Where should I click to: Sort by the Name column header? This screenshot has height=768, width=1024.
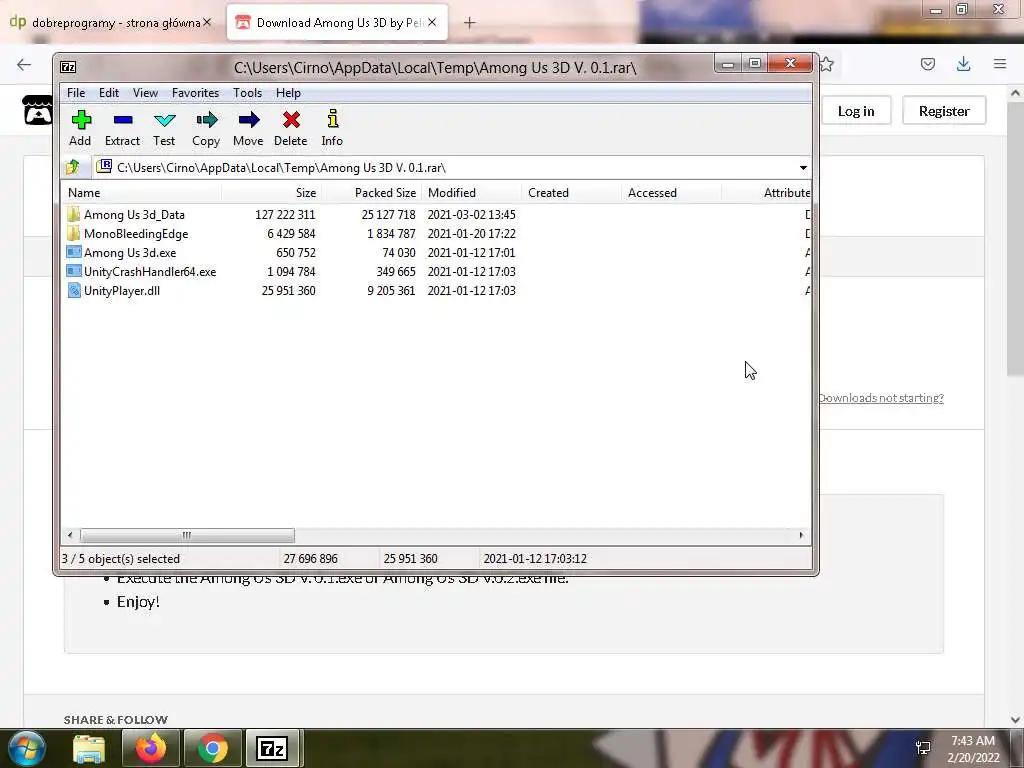click(141, 193)
